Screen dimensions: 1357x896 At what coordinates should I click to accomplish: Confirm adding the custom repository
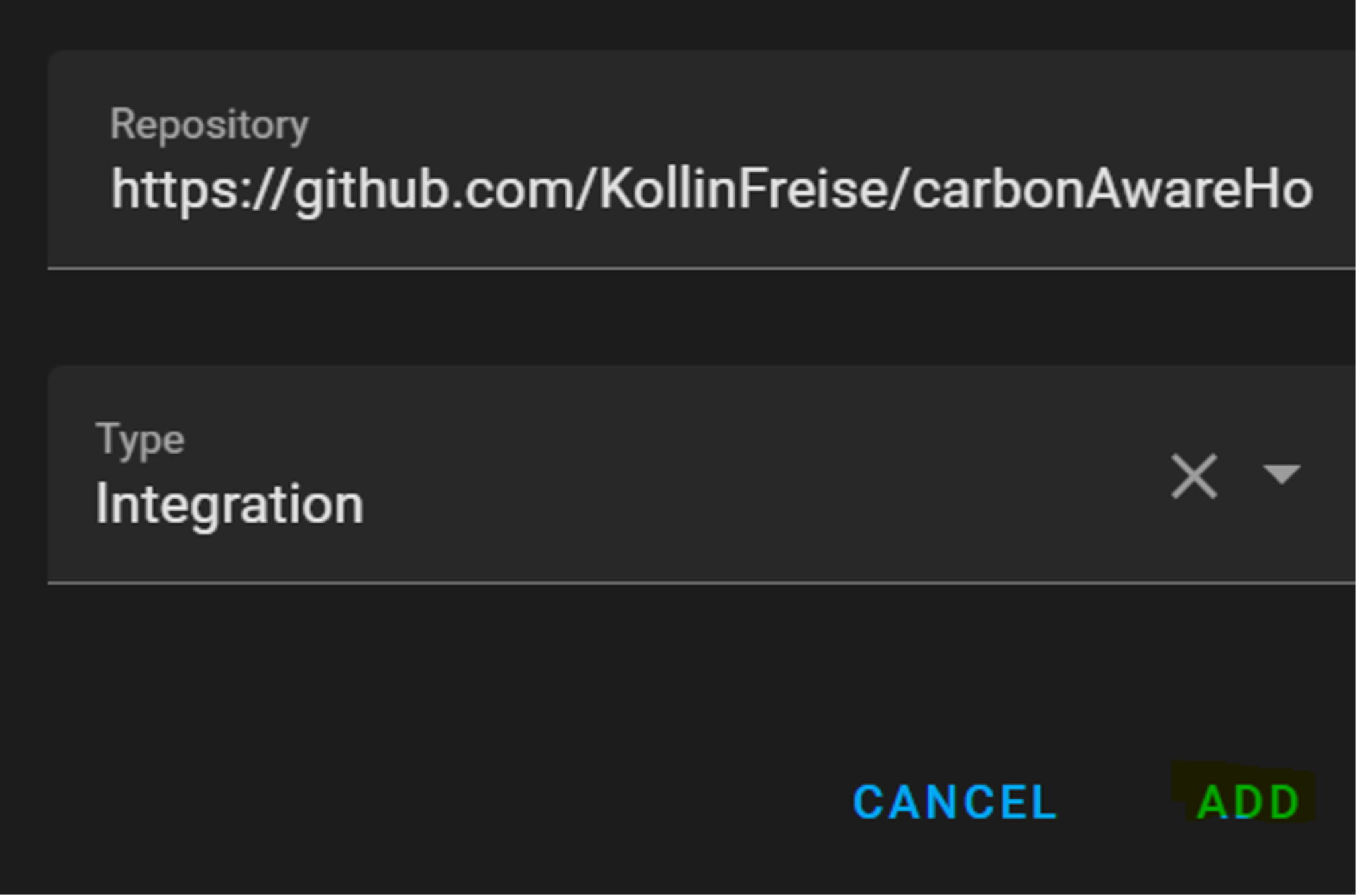[1248, 802]
